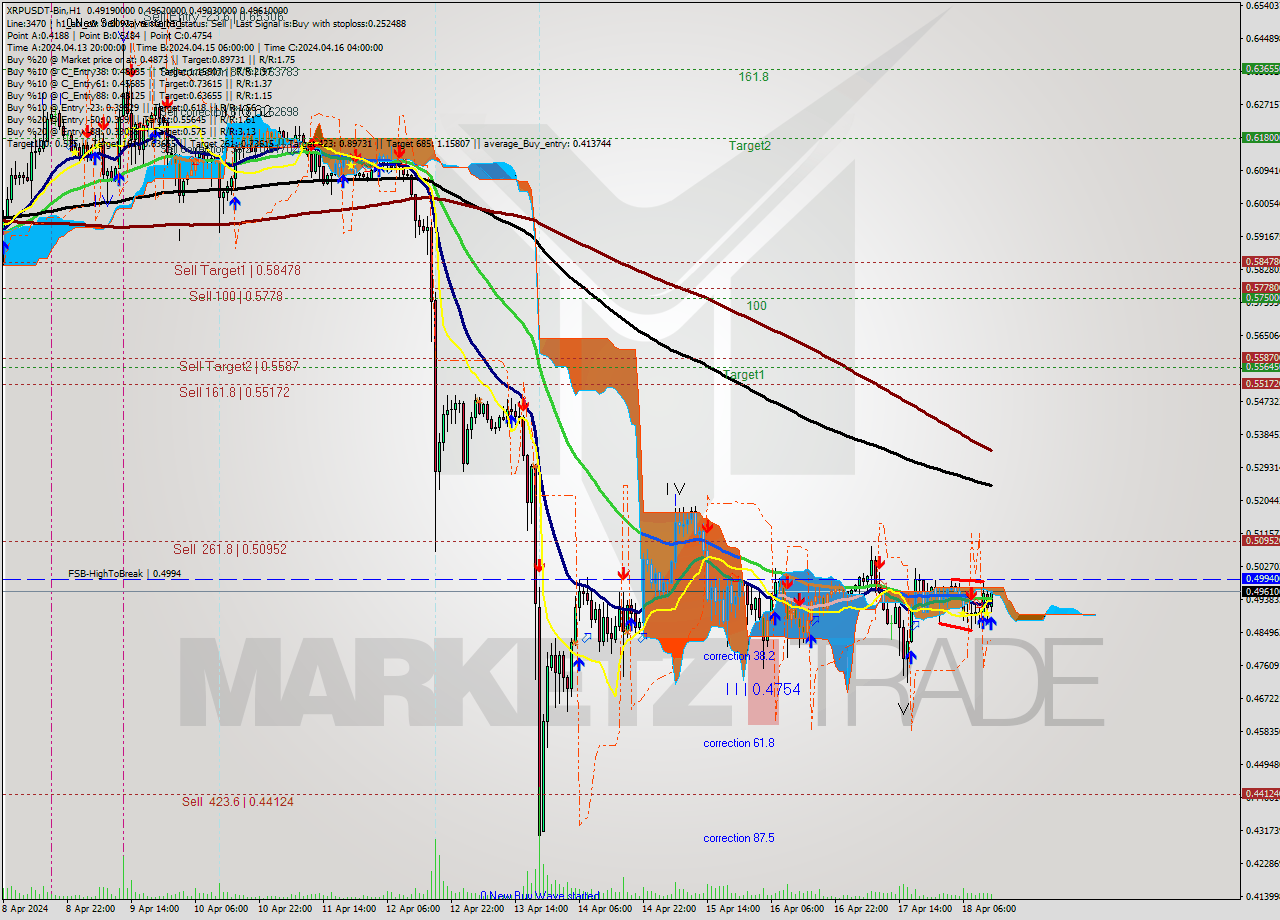Image resolution: width=1280 pixels, height=920 pixels.
Task: Click the '0 New Buy Wave started' text
Action: (x=540, y=896)
